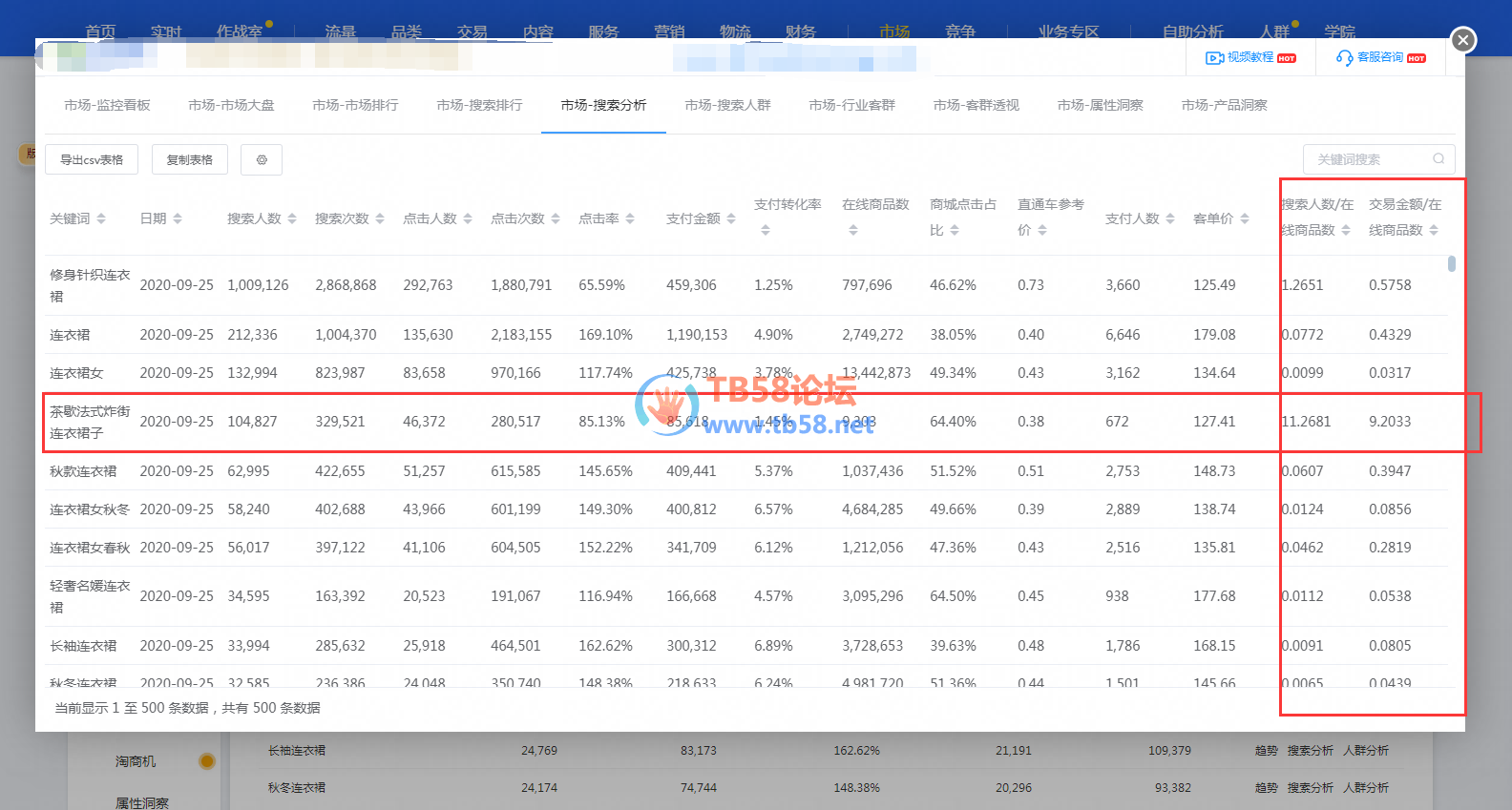The height and width of the screenshot is (810, 1512).
Task: Sort by 直通车参考价 column arrows
Action: tap(1042, 230)
